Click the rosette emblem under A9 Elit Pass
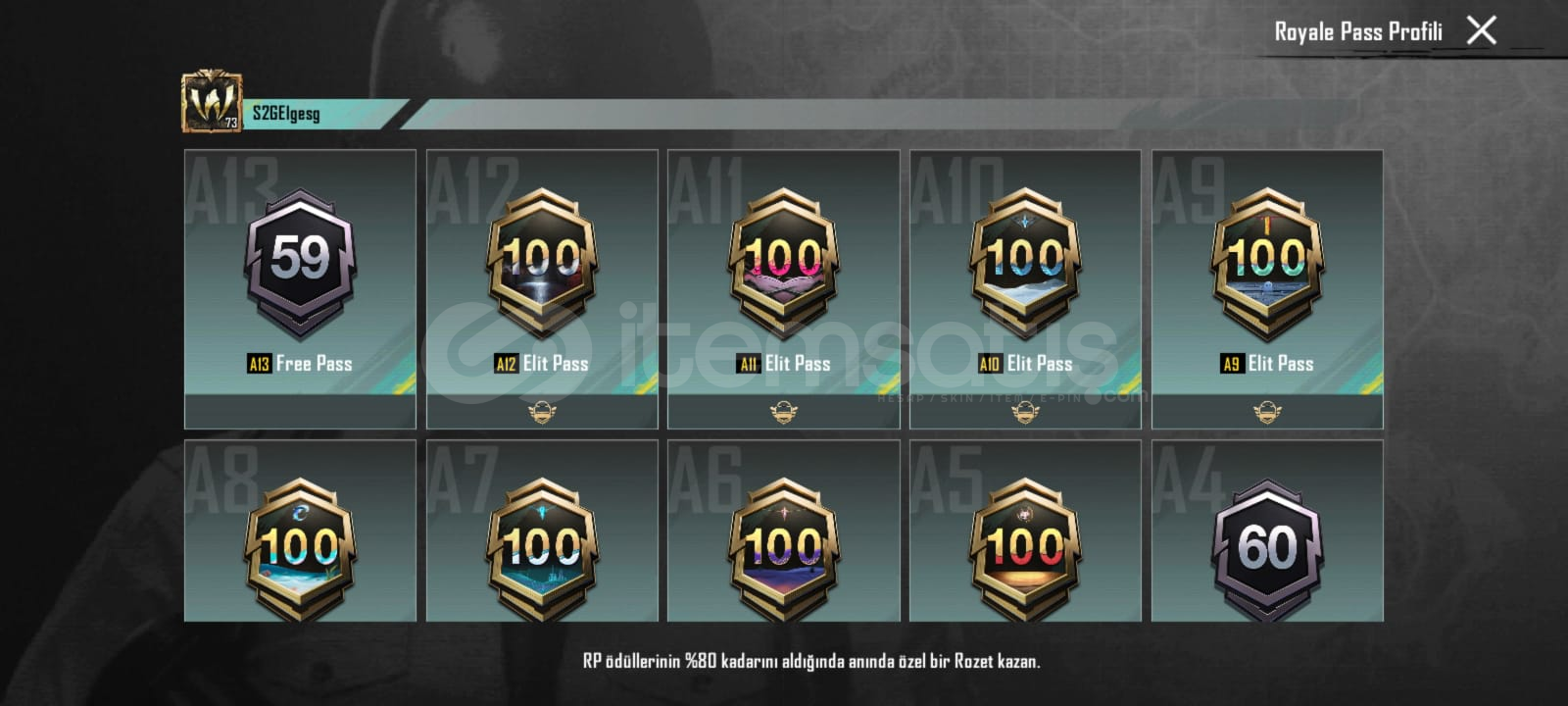Image resolution: width=1568 pixels, height=706 pixels. point(1267,412)
